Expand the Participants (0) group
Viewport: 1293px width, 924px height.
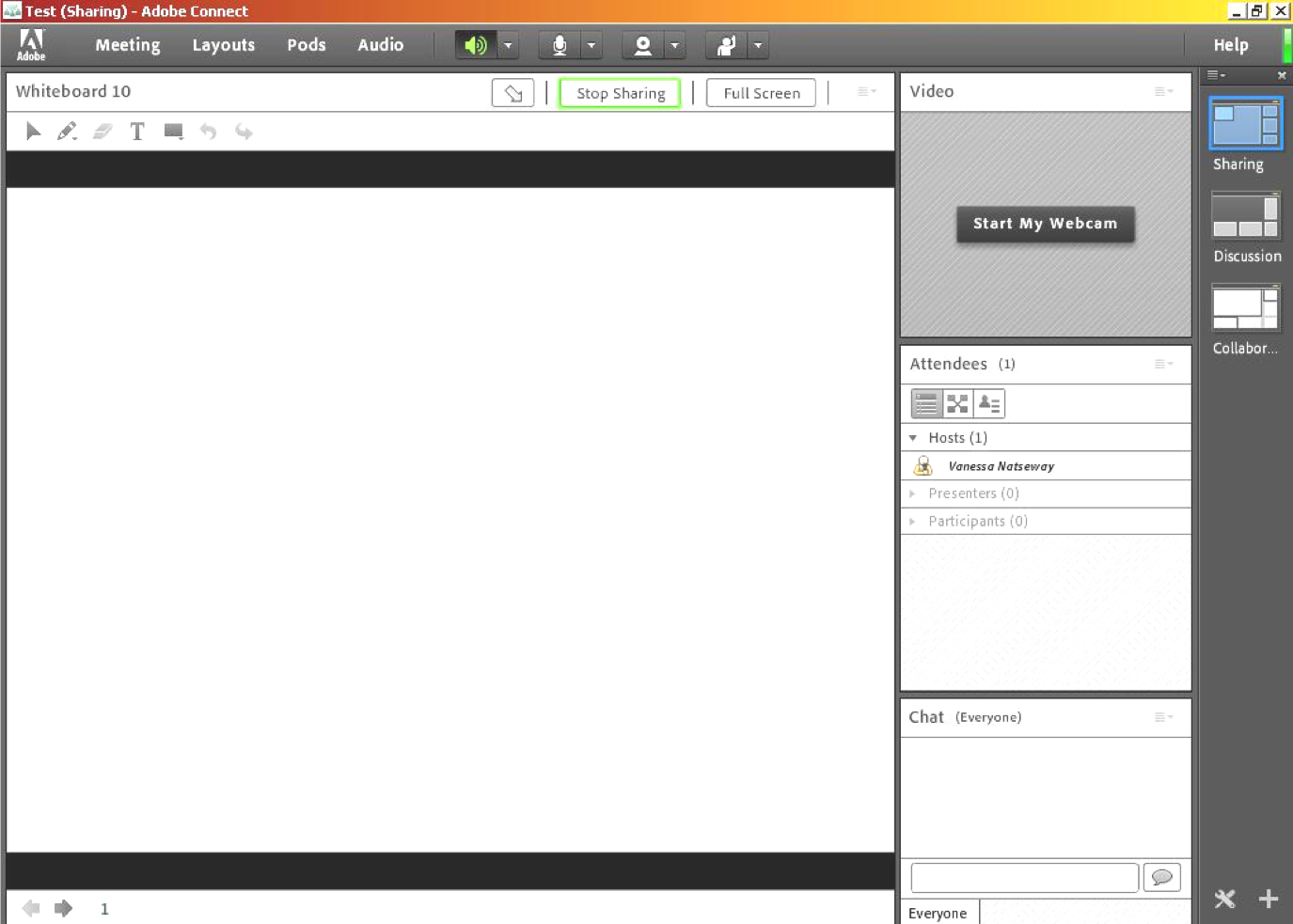pyautogui.click(x=912, y=521)
